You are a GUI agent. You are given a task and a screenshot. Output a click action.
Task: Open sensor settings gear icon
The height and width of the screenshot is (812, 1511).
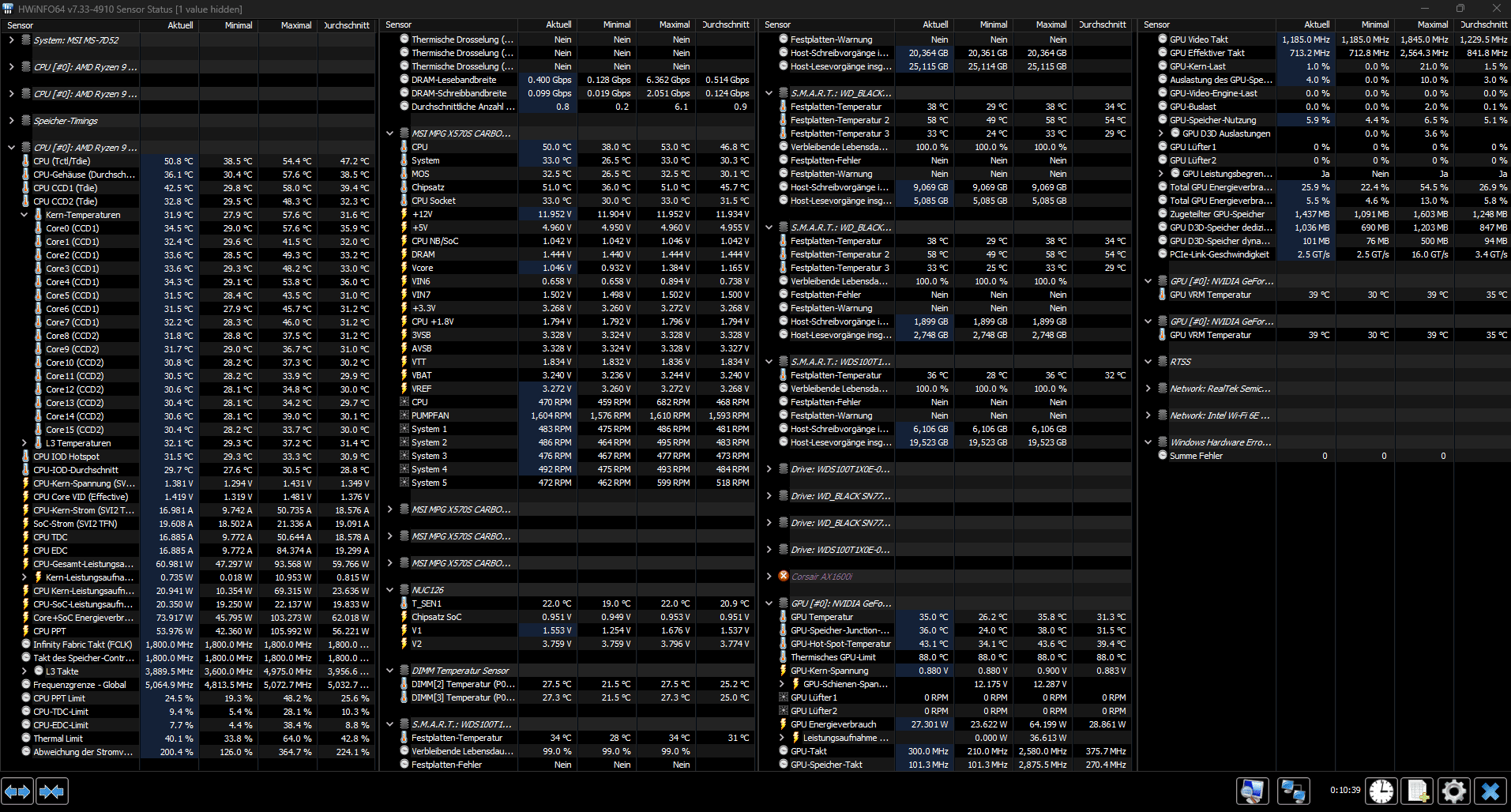[1454, 791]
